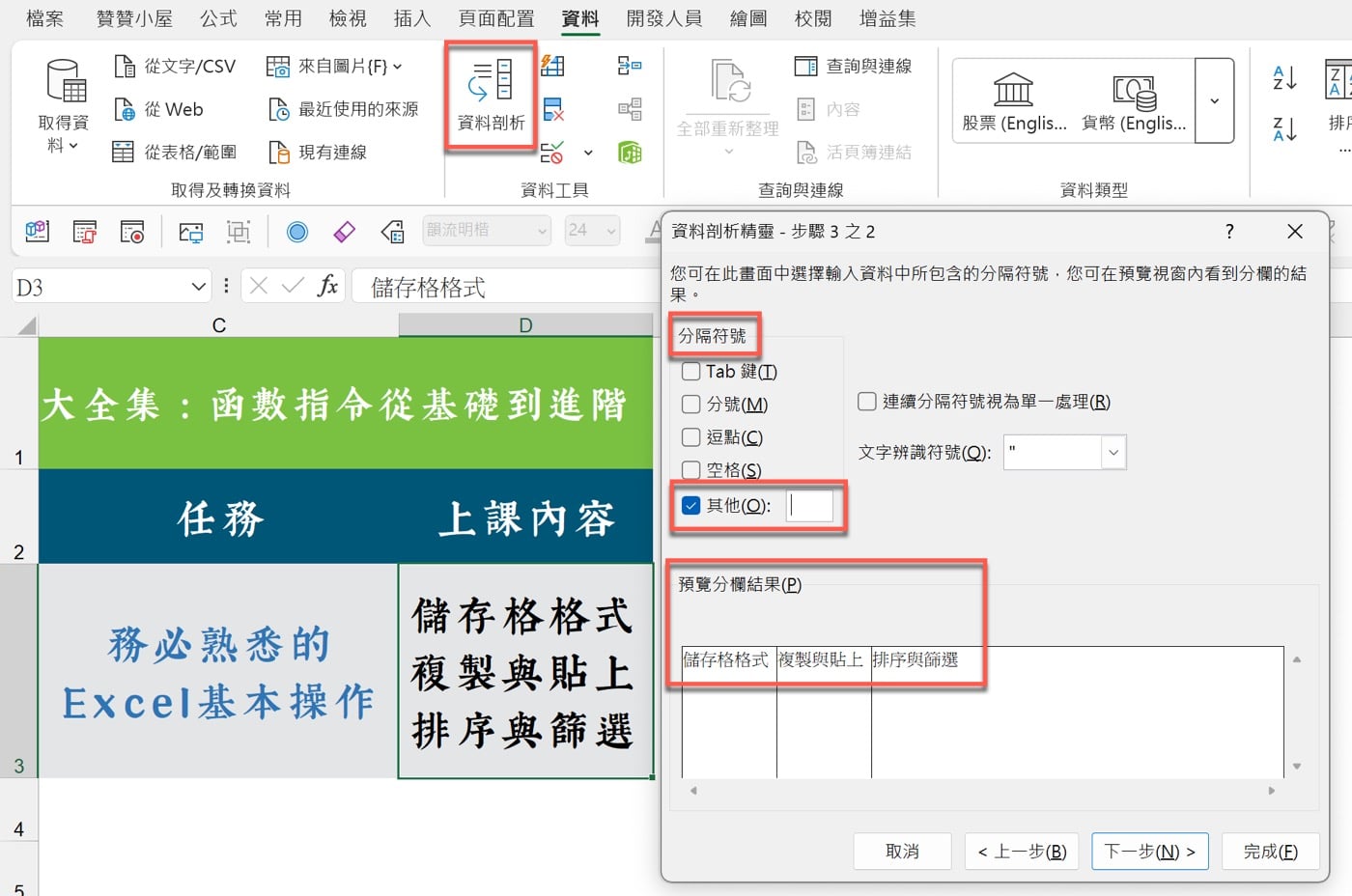Open the data validation dropdown arrow

[588, 153]
